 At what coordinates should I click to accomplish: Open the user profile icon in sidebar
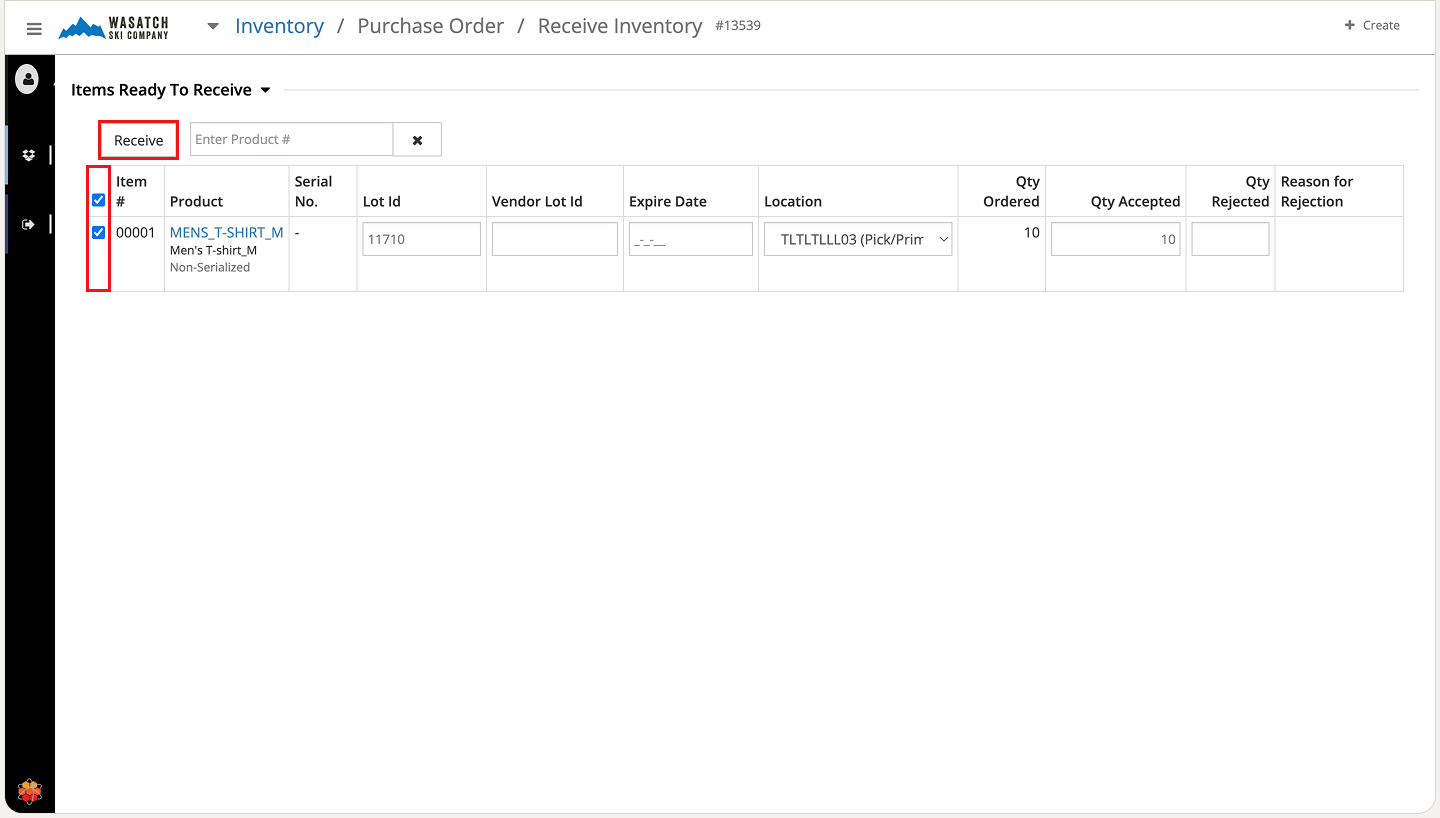pos(28,79)
